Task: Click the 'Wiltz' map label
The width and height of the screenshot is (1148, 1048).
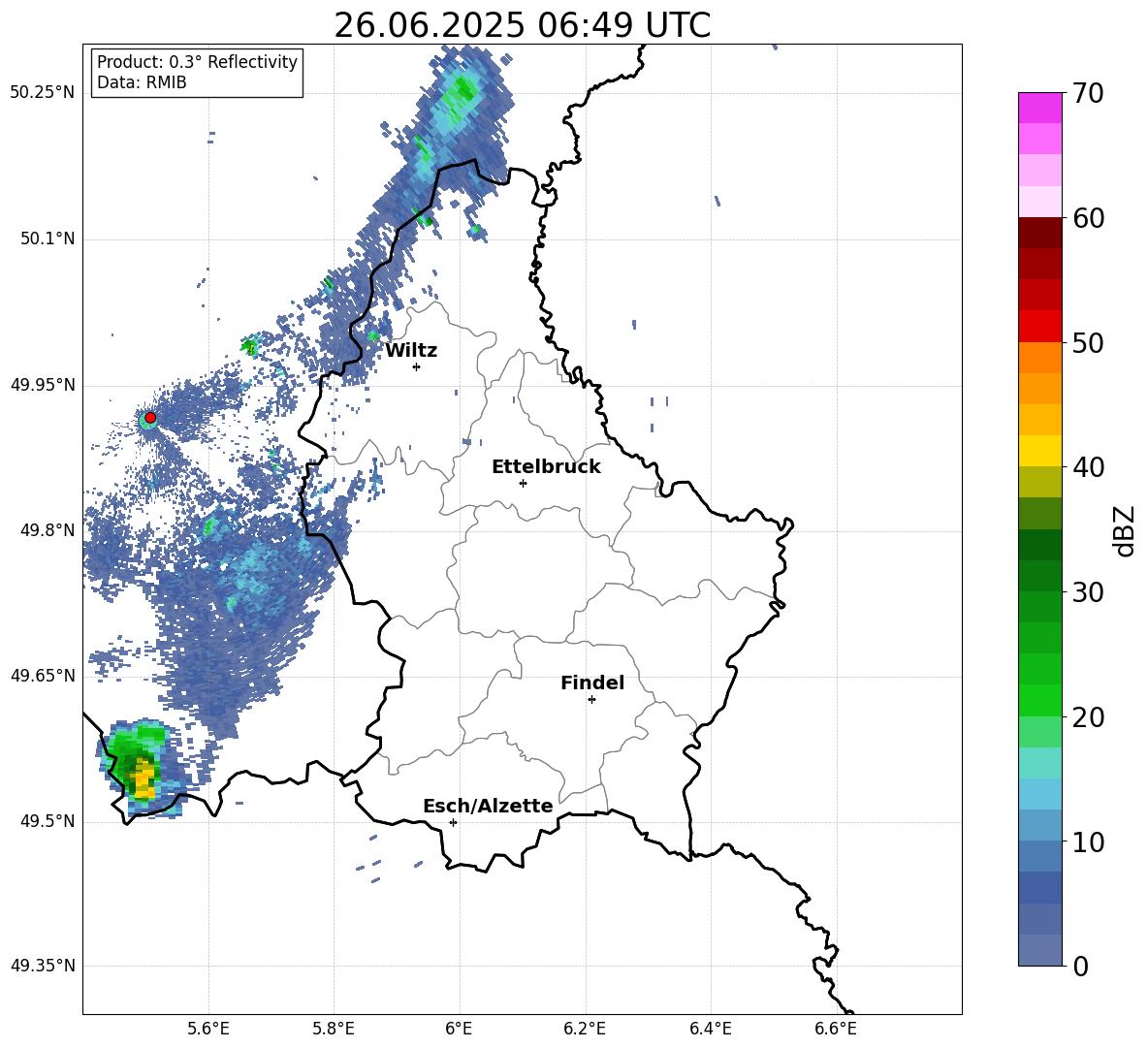Action: [411, 351]
